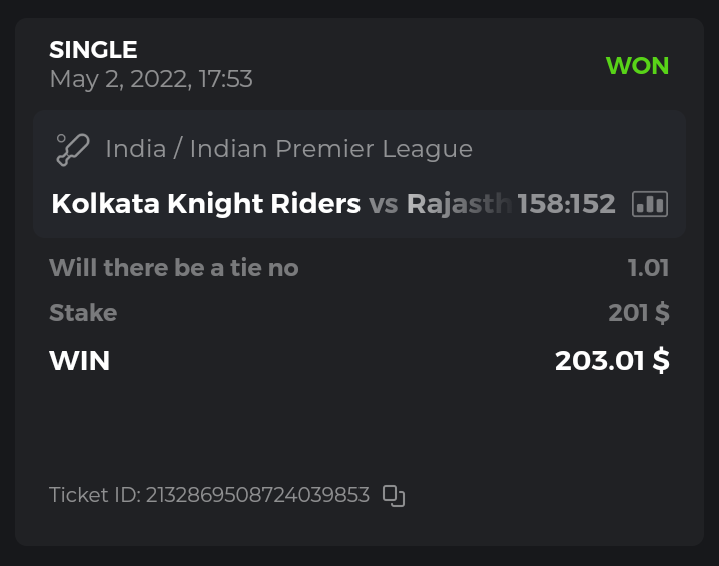This screenshot has width=719, height=566.
Task: Click the cricket bat sport icon
Action: point(73,150)
